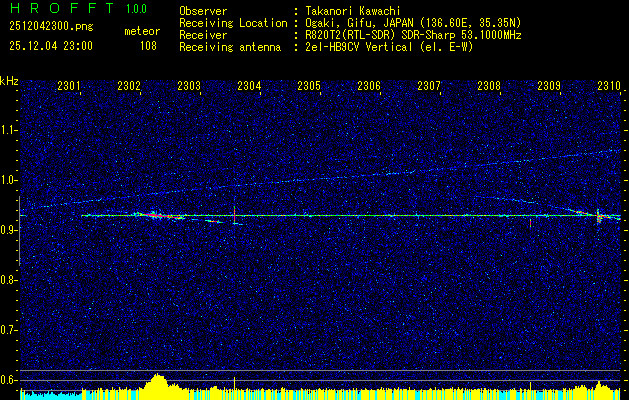Click the 2310 time marker

pos(609,86)
